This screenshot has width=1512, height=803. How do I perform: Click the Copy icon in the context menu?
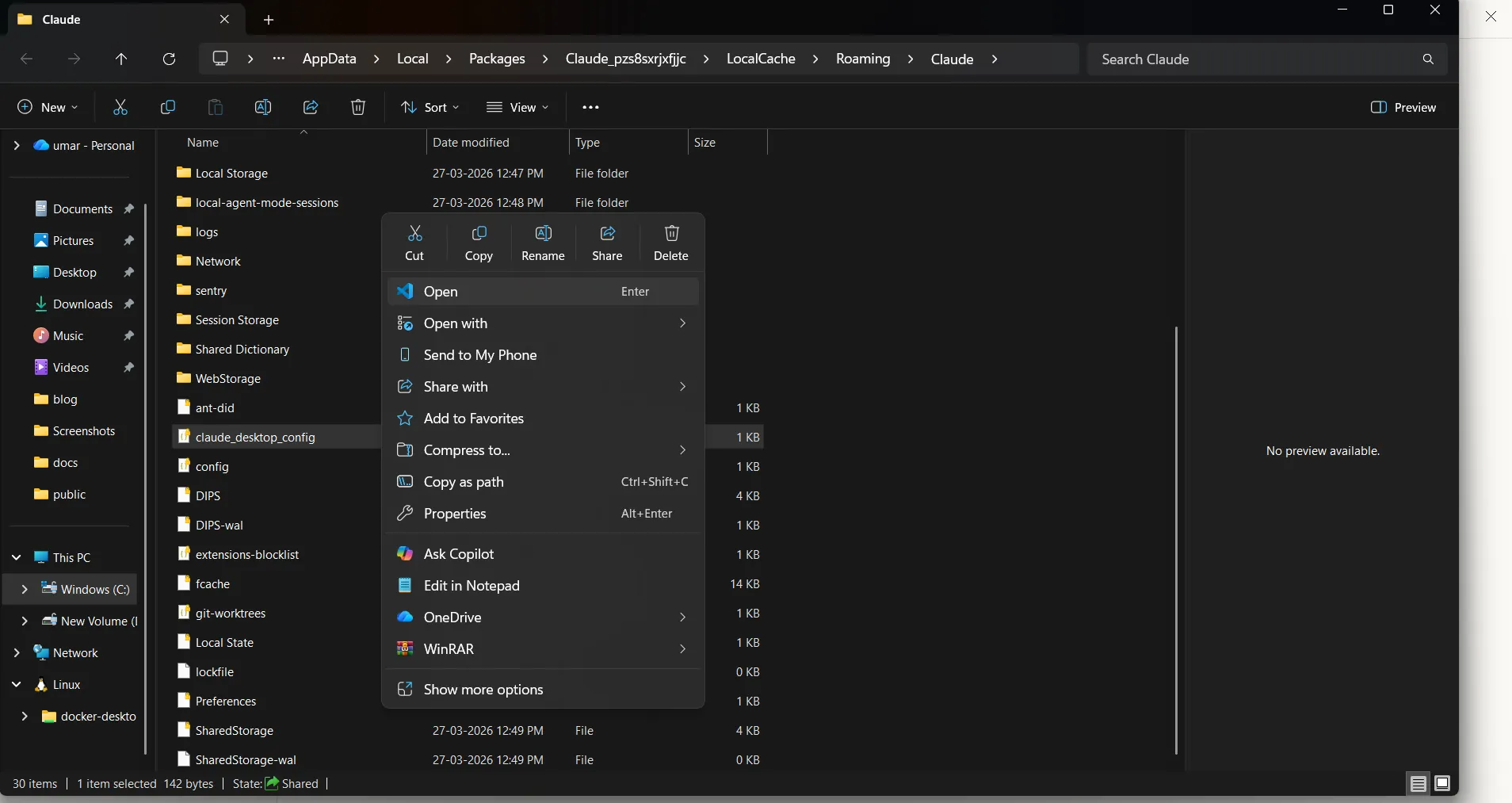(x=479, y=243)
